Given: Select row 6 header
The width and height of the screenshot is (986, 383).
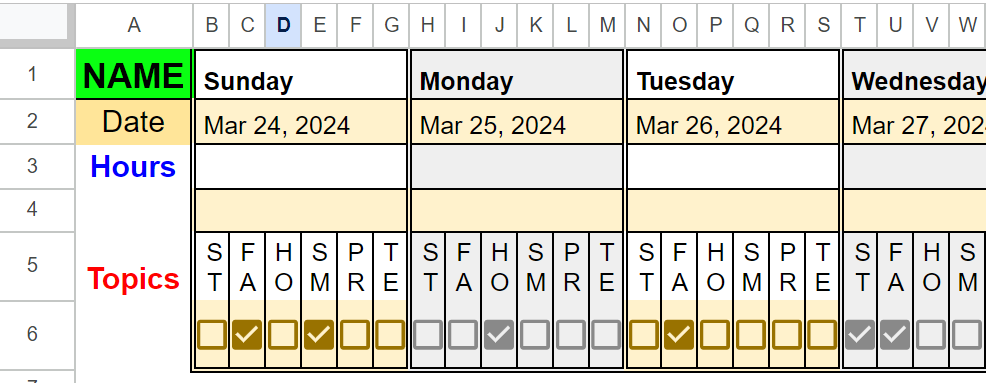Looking at the screenshot, I should point(33,335).
